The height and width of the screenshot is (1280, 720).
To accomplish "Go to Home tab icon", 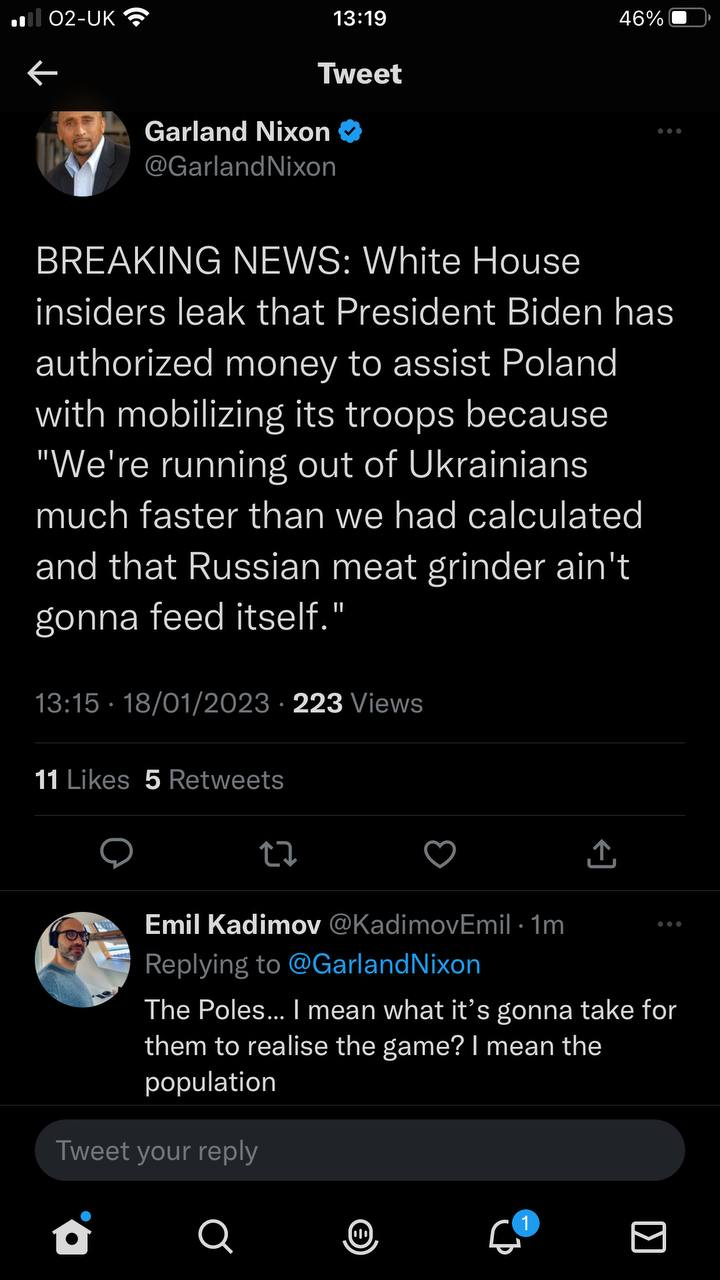I will point(72,1236).
